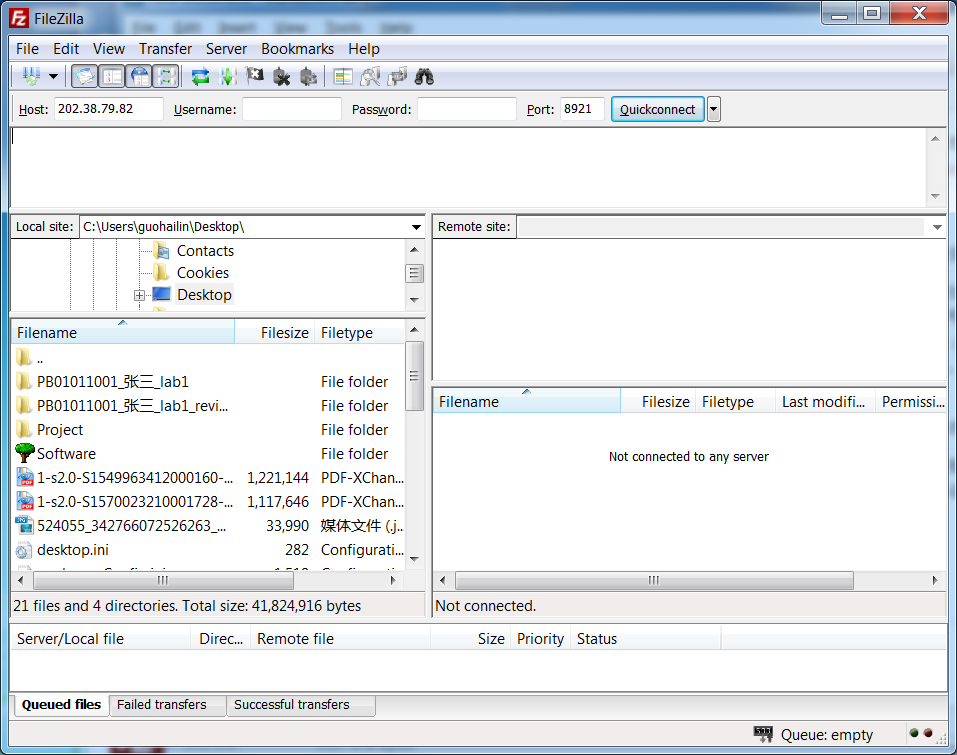Image resolution: width=957 pixels, height=755 pixels.
Task: Toggle synchronized browsing icon
Action: [397, 76]
